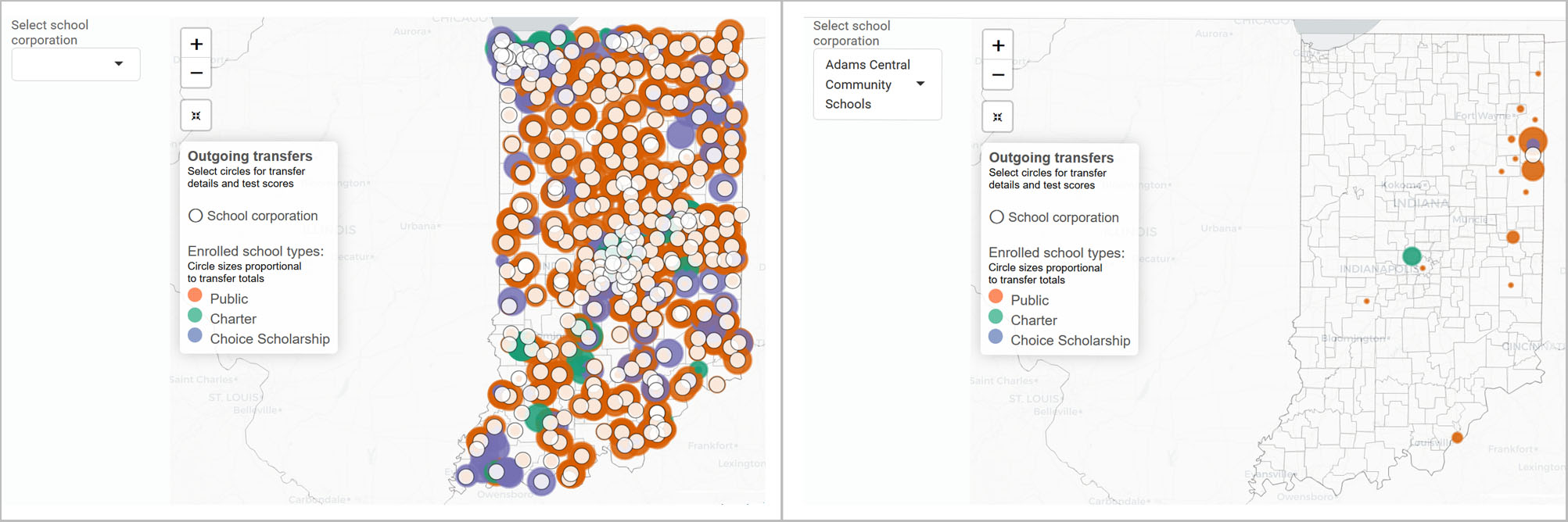Click 'Choice Scholarship' label in left legend
1568x522 pixels.
tap(270, 339)
